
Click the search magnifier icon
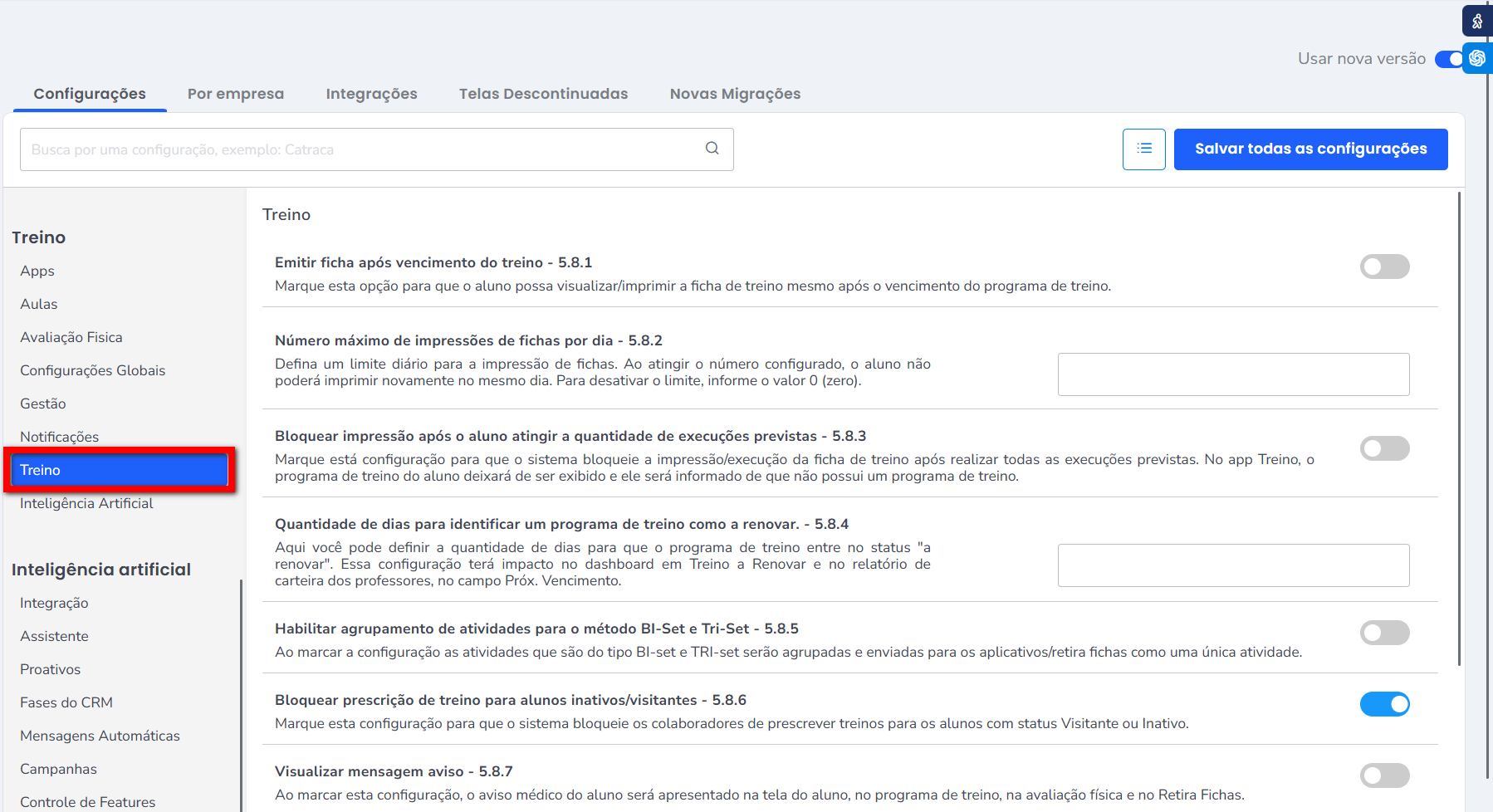coord(712,149)
